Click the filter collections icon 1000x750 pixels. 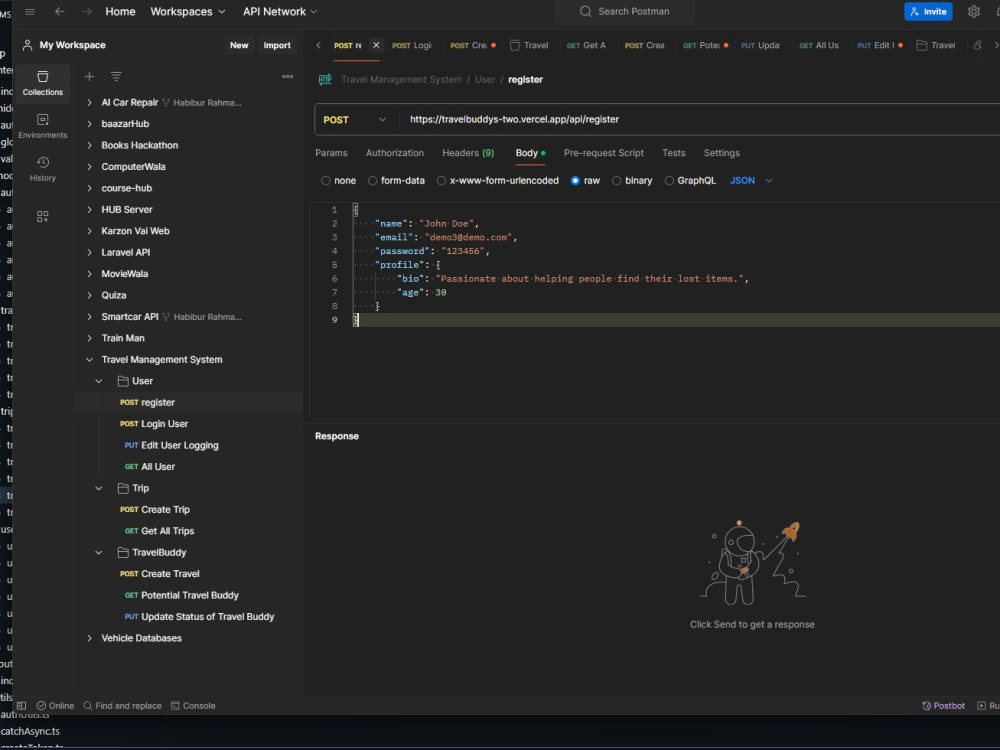pyautogui.click(x=116, y=77)
